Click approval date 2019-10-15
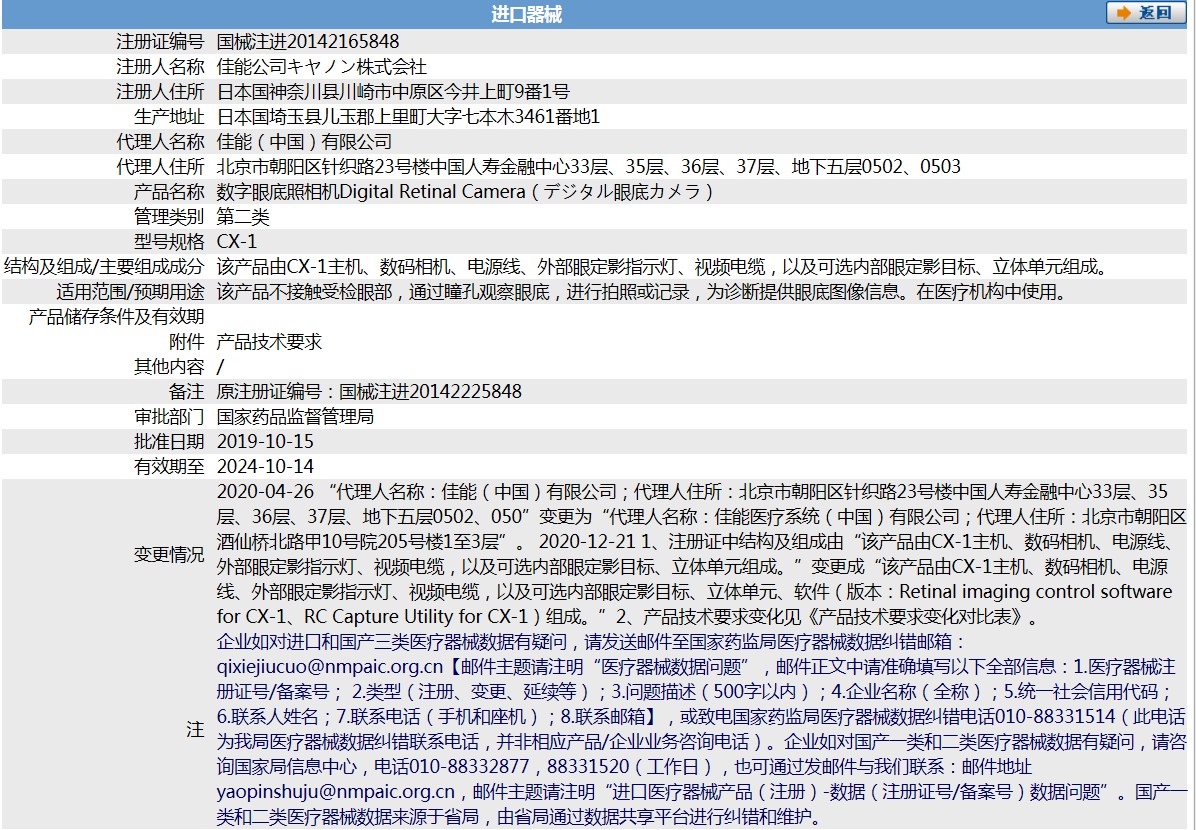The width and height of the screenshot is (1196, 830). coord(265,441)
